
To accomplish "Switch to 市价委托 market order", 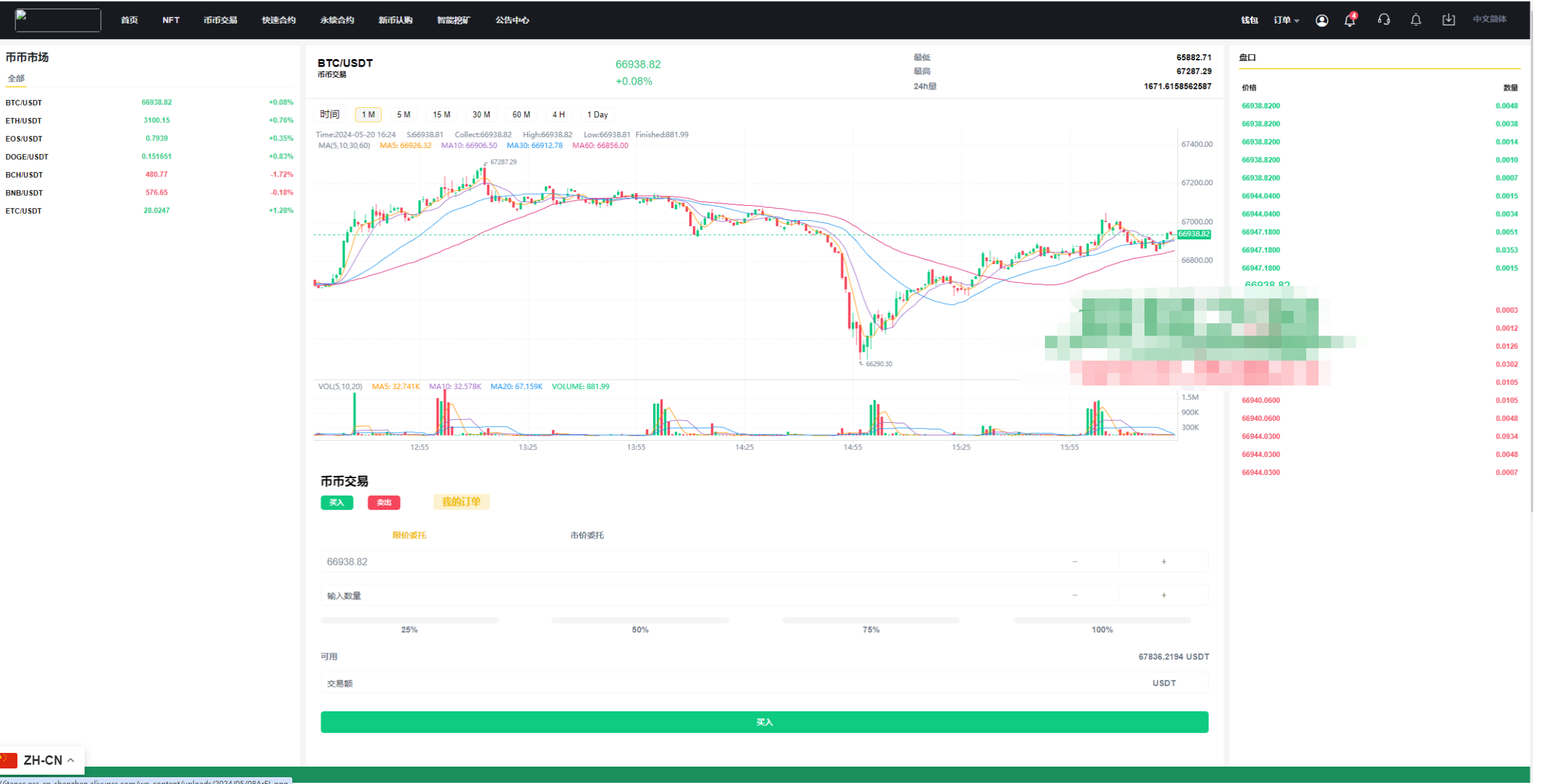I will pos(587,535).
